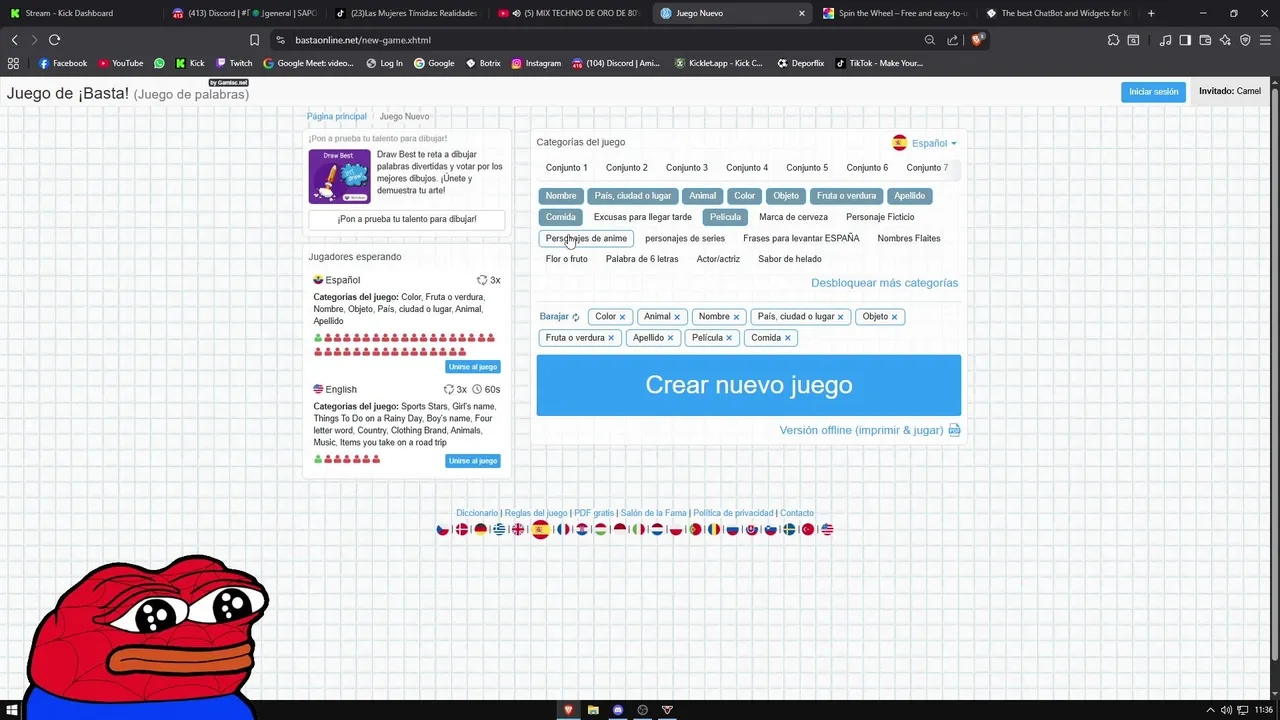This screenshot has width=1280, height=720.
Task: Open the Español language dropdown
Action: (x=924, y=143)
